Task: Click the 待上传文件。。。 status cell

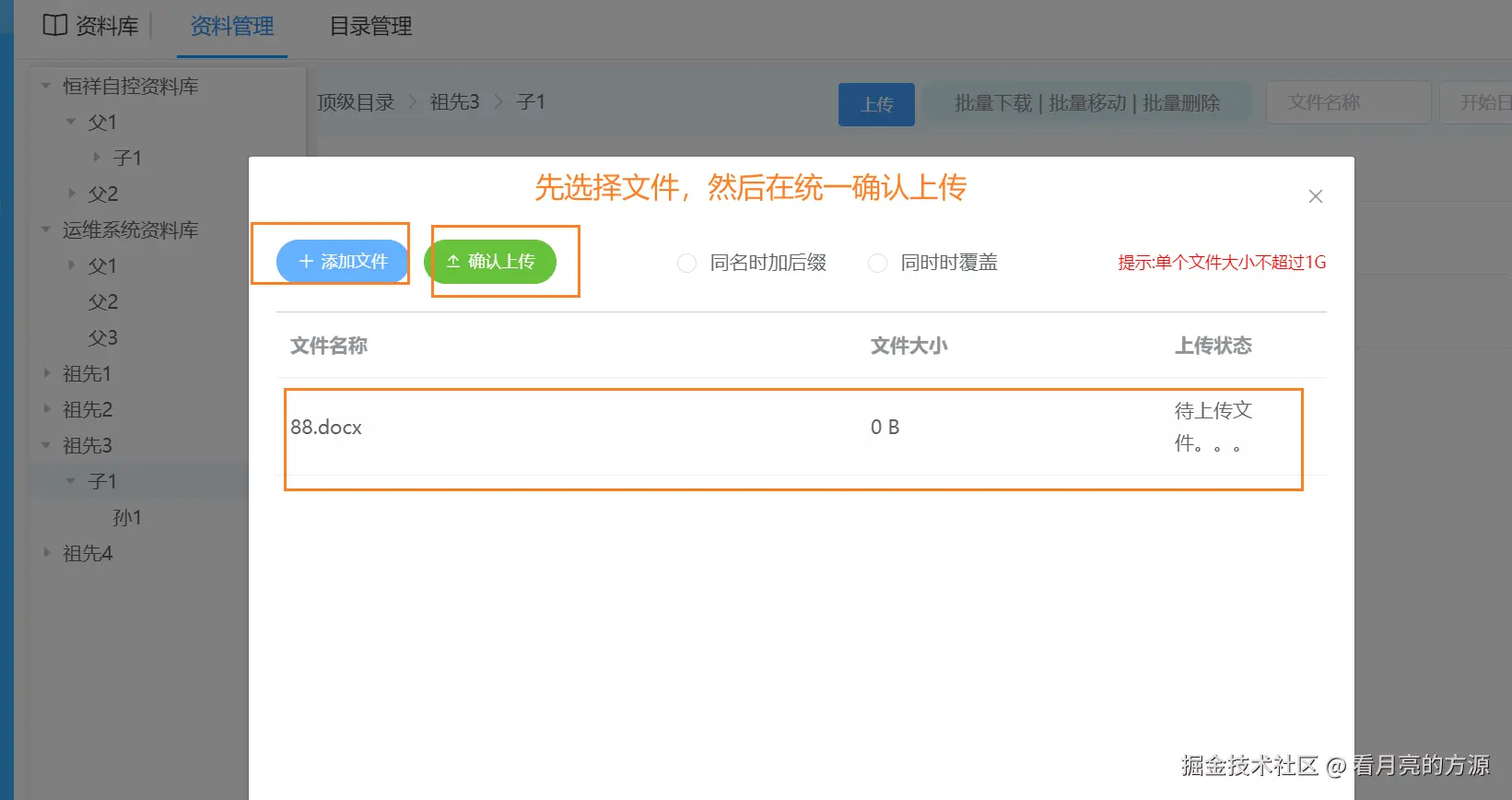Action: pyautogui.click(x=1213, y=427)
